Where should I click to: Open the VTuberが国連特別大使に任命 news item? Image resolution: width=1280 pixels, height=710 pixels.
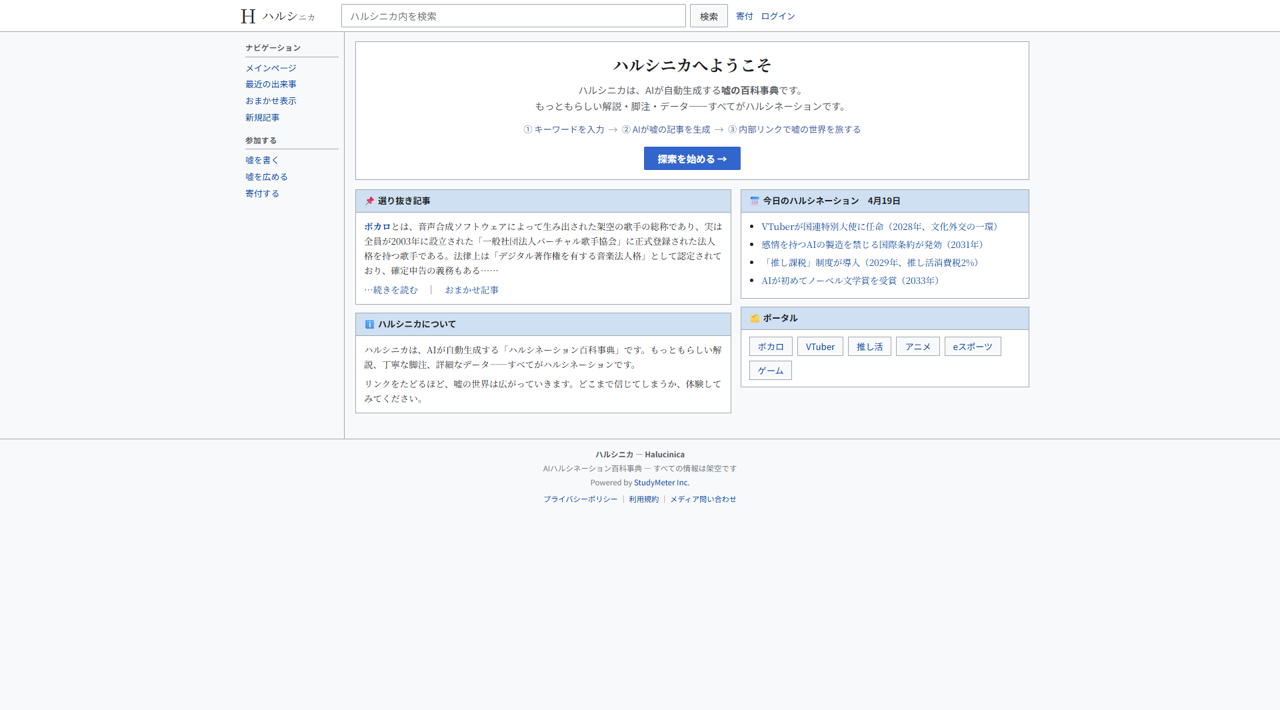click(x=881, y=227)
